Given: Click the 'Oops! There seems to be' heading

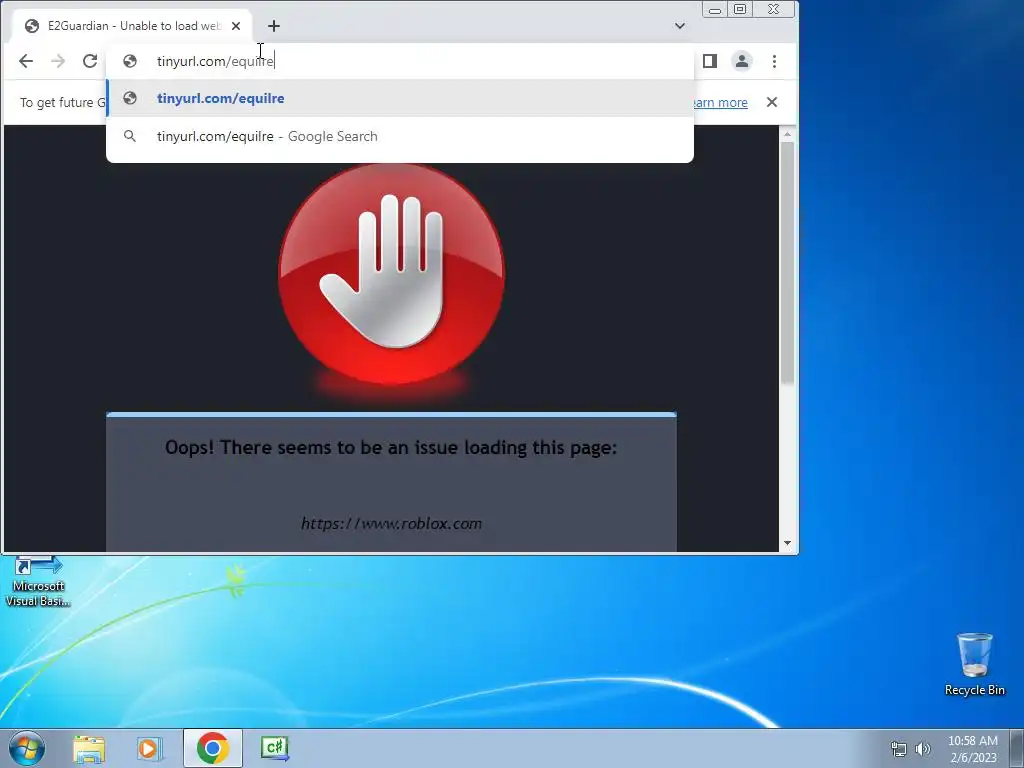Looking at the screenshot, I should [x=391, y=447].
